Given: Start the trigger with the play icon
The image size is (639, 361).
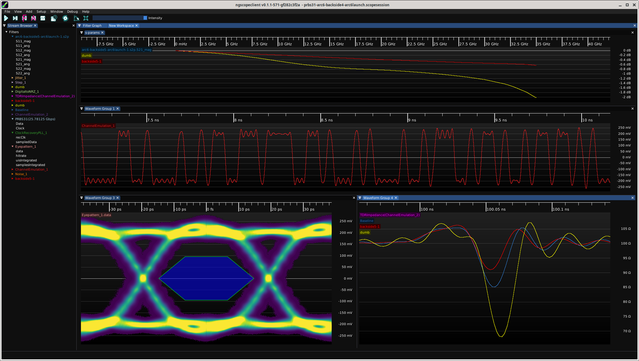Looking at the screenshot, I should (x=6, y=18).
